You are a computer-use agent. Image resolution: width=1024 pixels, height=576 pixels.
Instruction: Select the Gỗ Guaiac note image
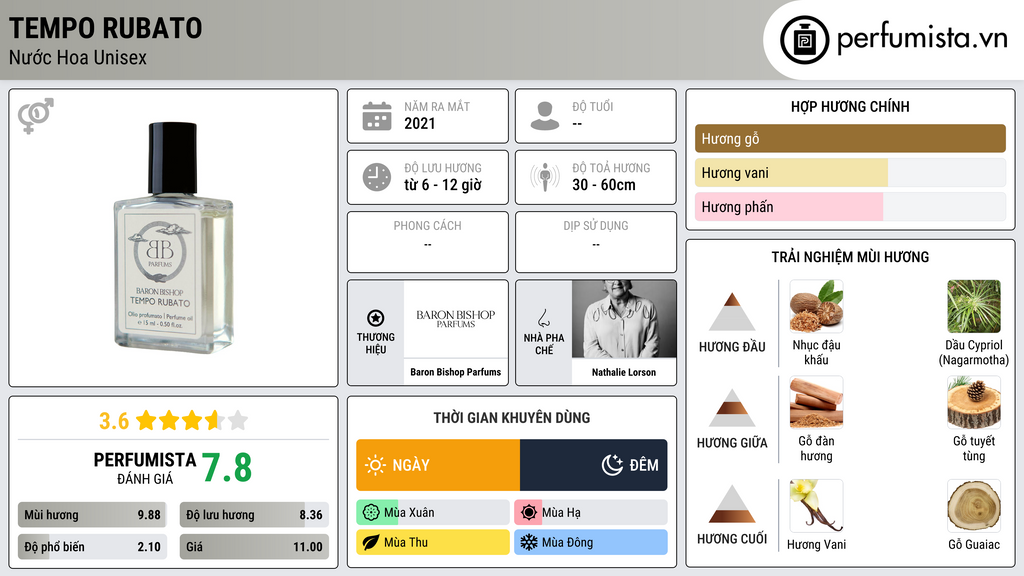(x=974, y=505)
